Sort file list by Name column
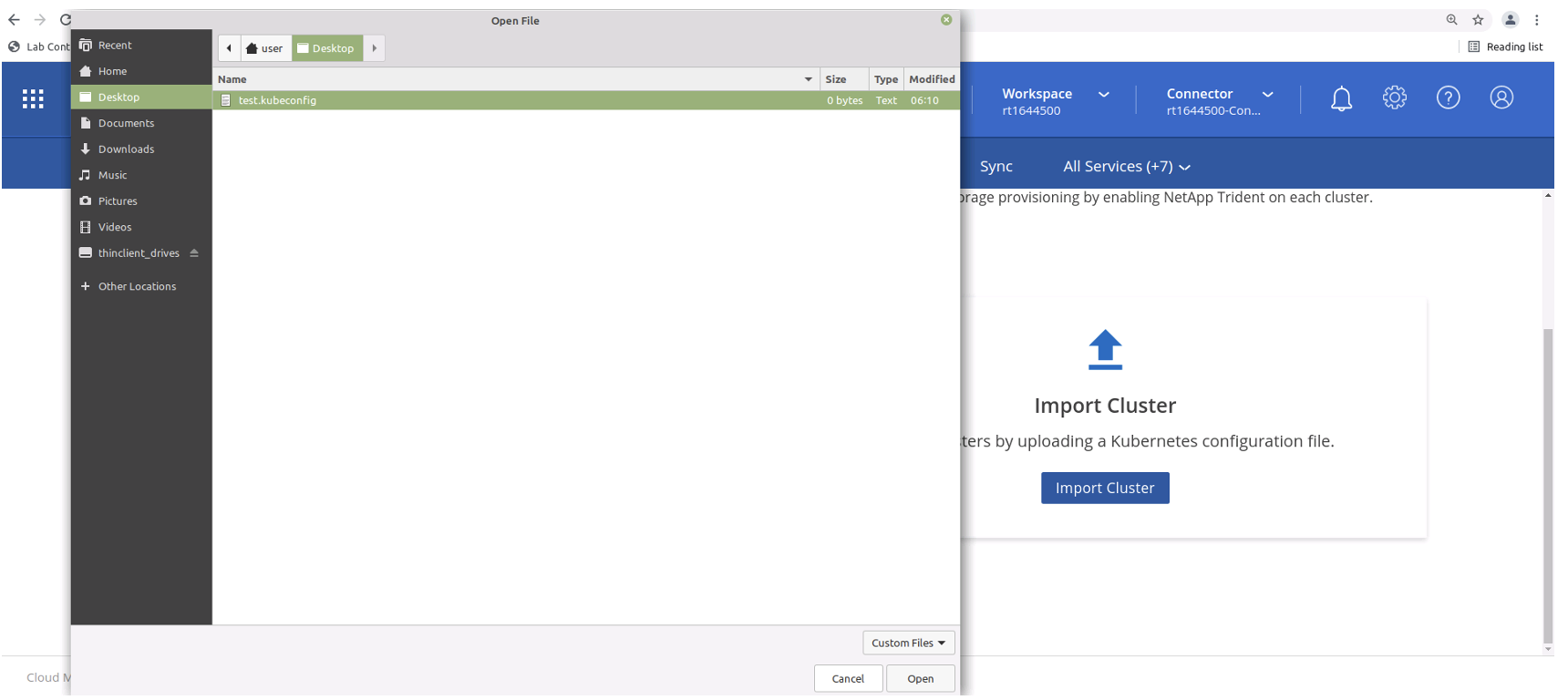Image resolution: width=1568 pixels, height=700 pixels. (x=516, y=79)
